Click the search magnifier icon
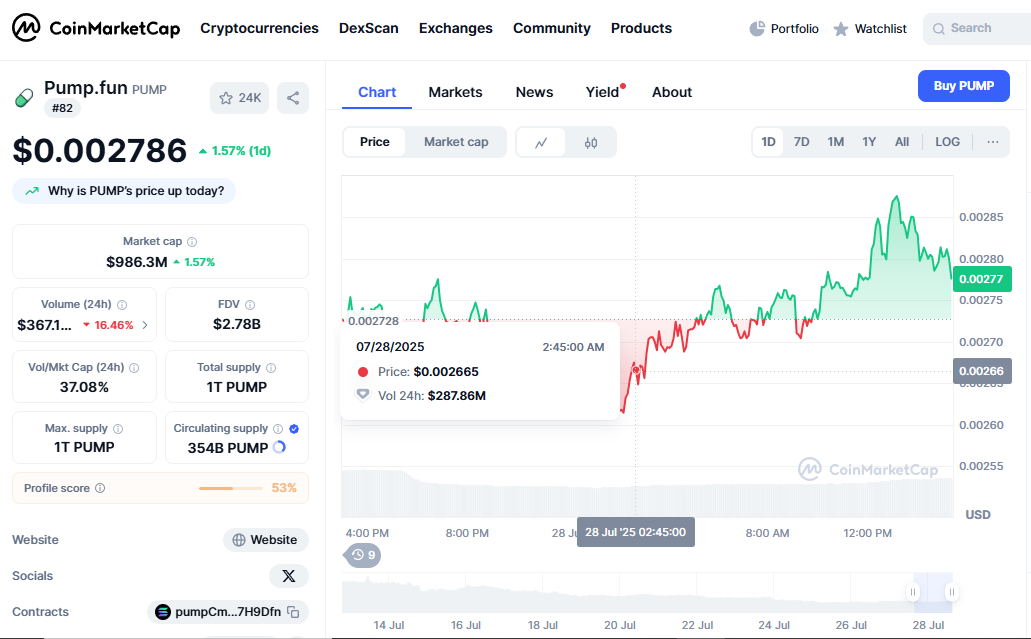The width and height of the screenshot is (1031, 639). click(939, 28)
